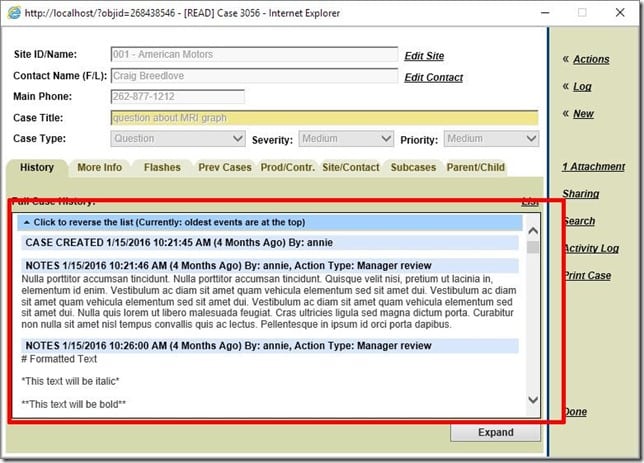Viewport: 644px width, 463px height.
Task: Click the Main Phone field
Action: point(177,97)
